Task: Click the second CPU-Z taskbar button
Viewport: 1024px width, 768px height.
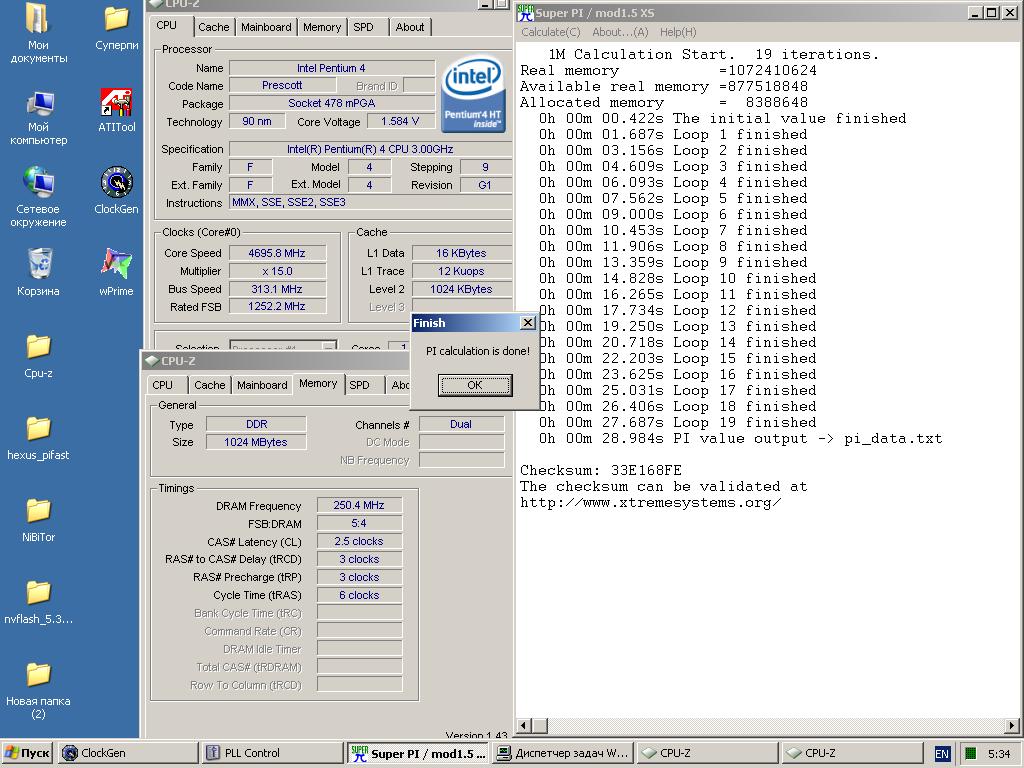Action: point(852,753)
